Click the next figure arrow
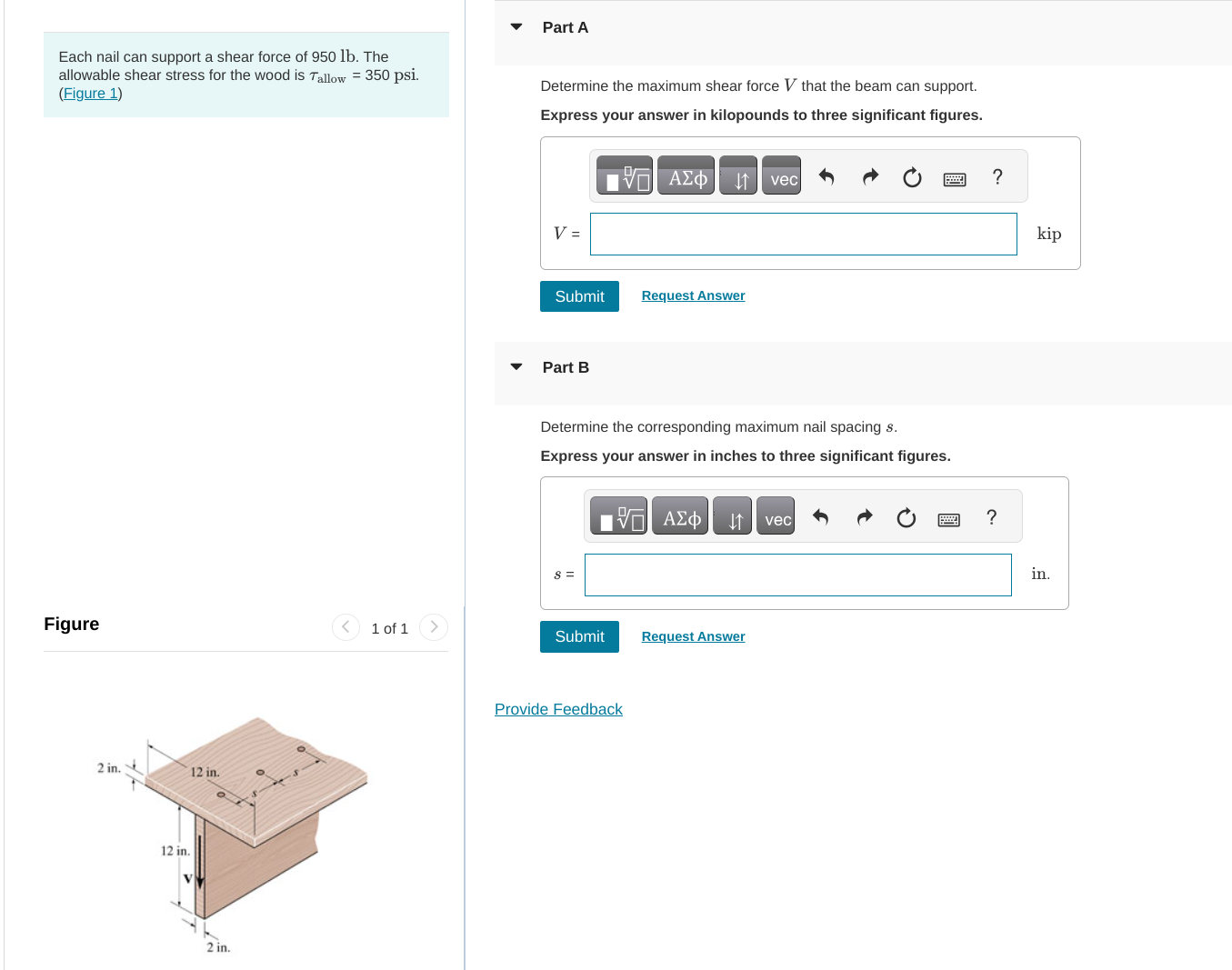Viewport: 1232px width, 970px height. tap(434, 626)
